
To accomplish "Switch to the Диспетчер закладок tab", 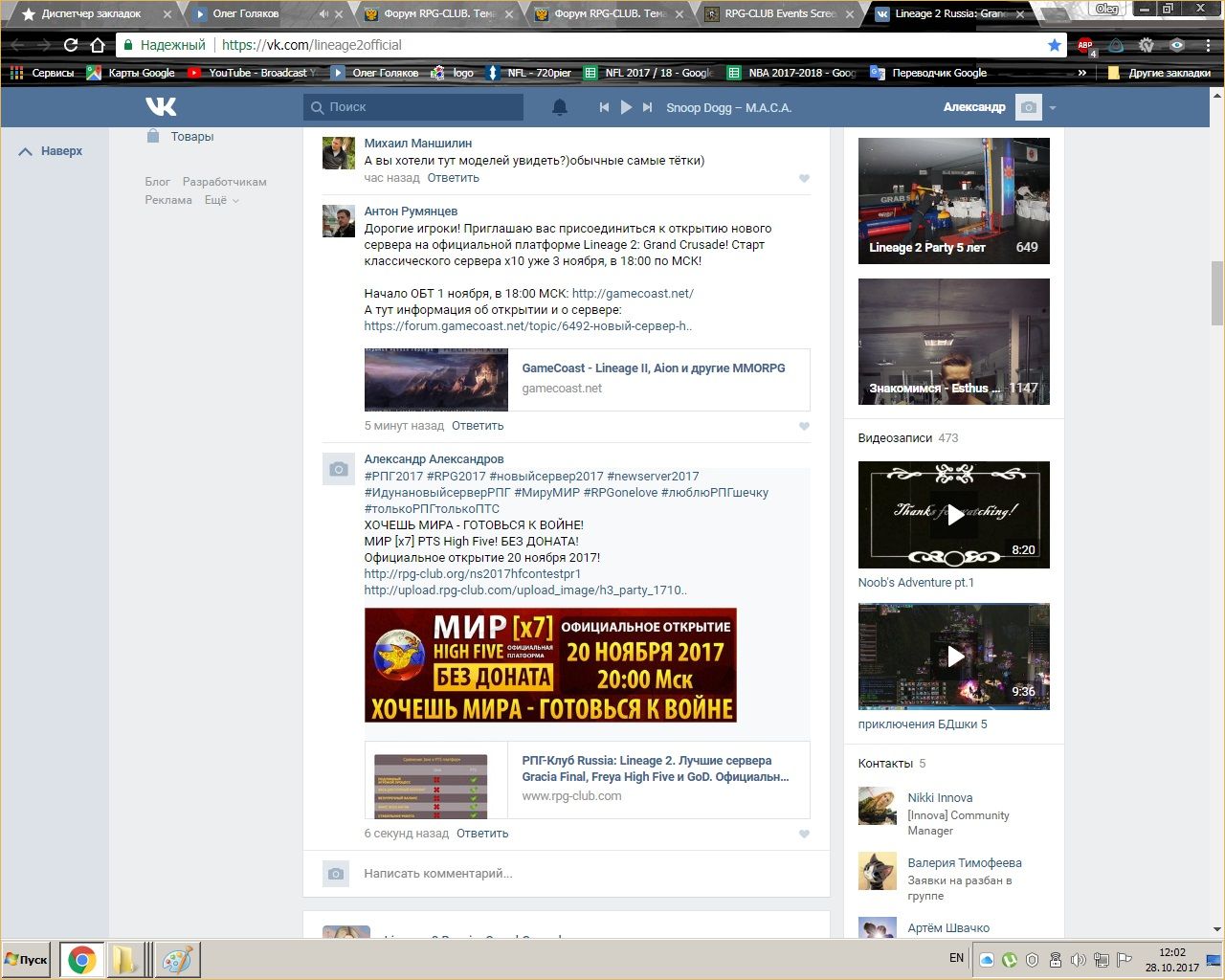I will click(91, 14).
